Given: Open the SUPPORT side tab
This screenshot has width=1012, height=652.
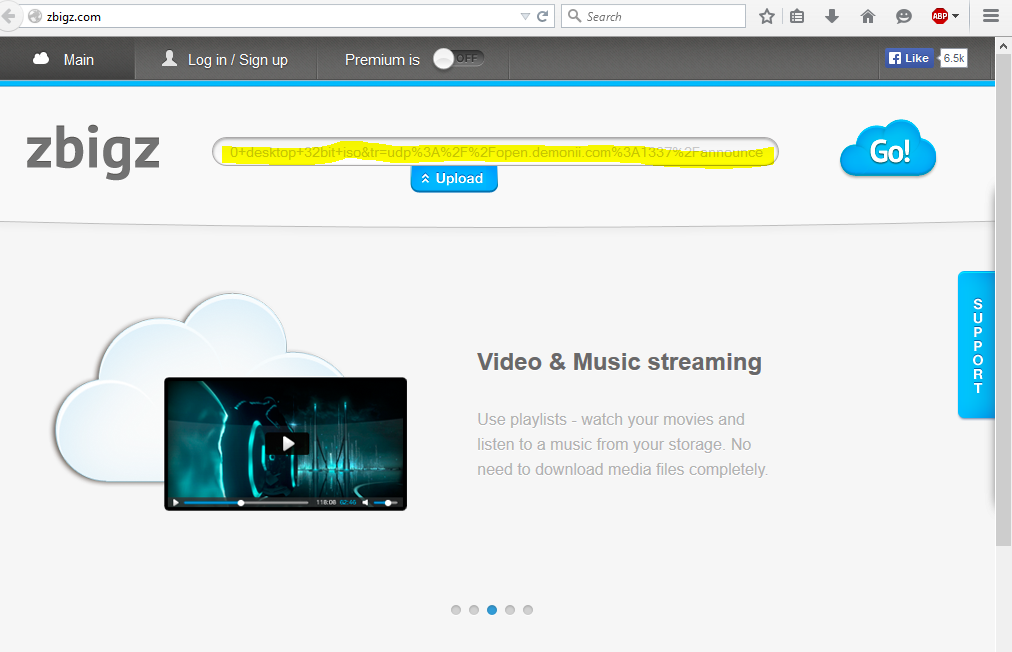Looking at the screenshot, I should coord(977,345).
